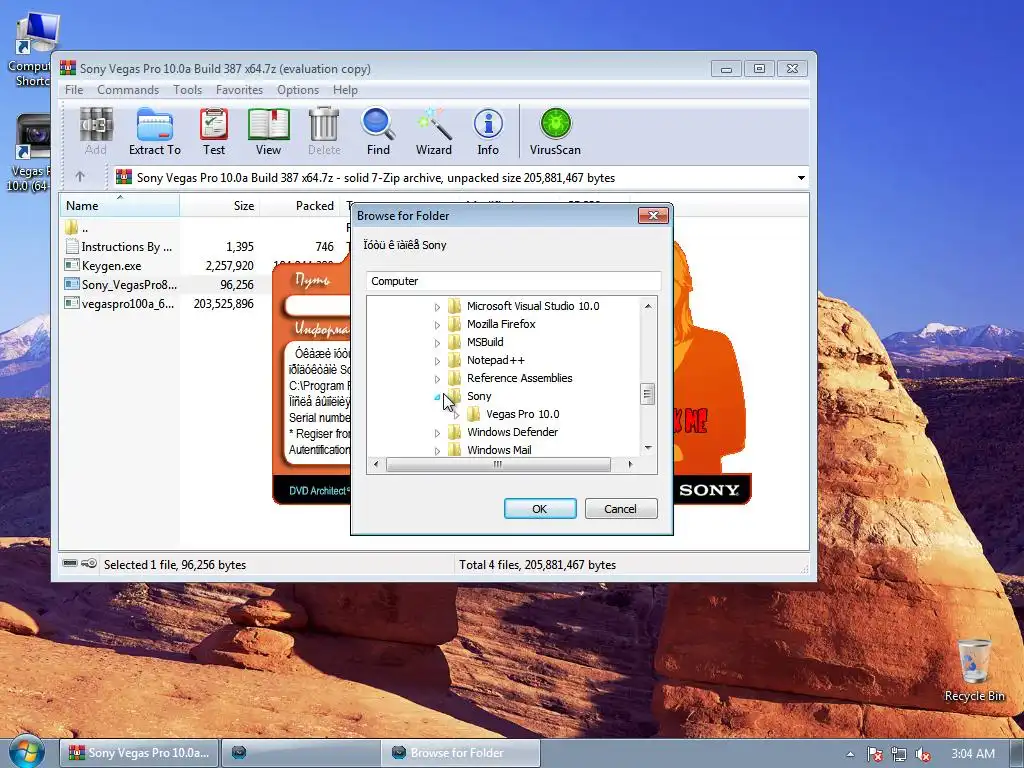Collapse the Sony tree node
The width and height of the screenshot is (1024, 768).
[437, 396]
